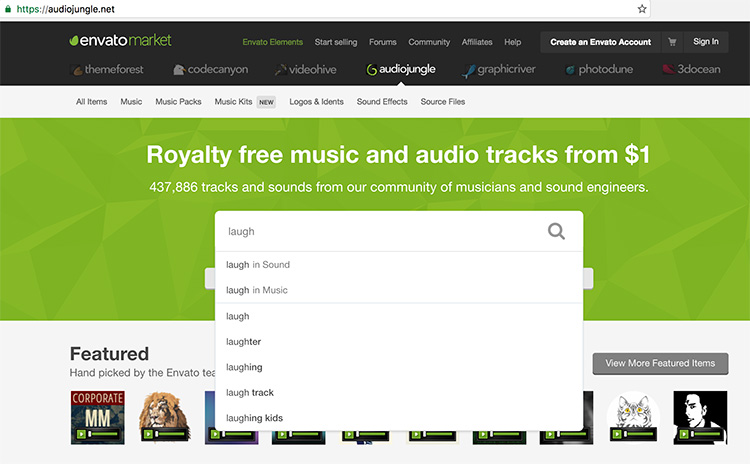Play the Corporate MM featured track

pos(79,435)
